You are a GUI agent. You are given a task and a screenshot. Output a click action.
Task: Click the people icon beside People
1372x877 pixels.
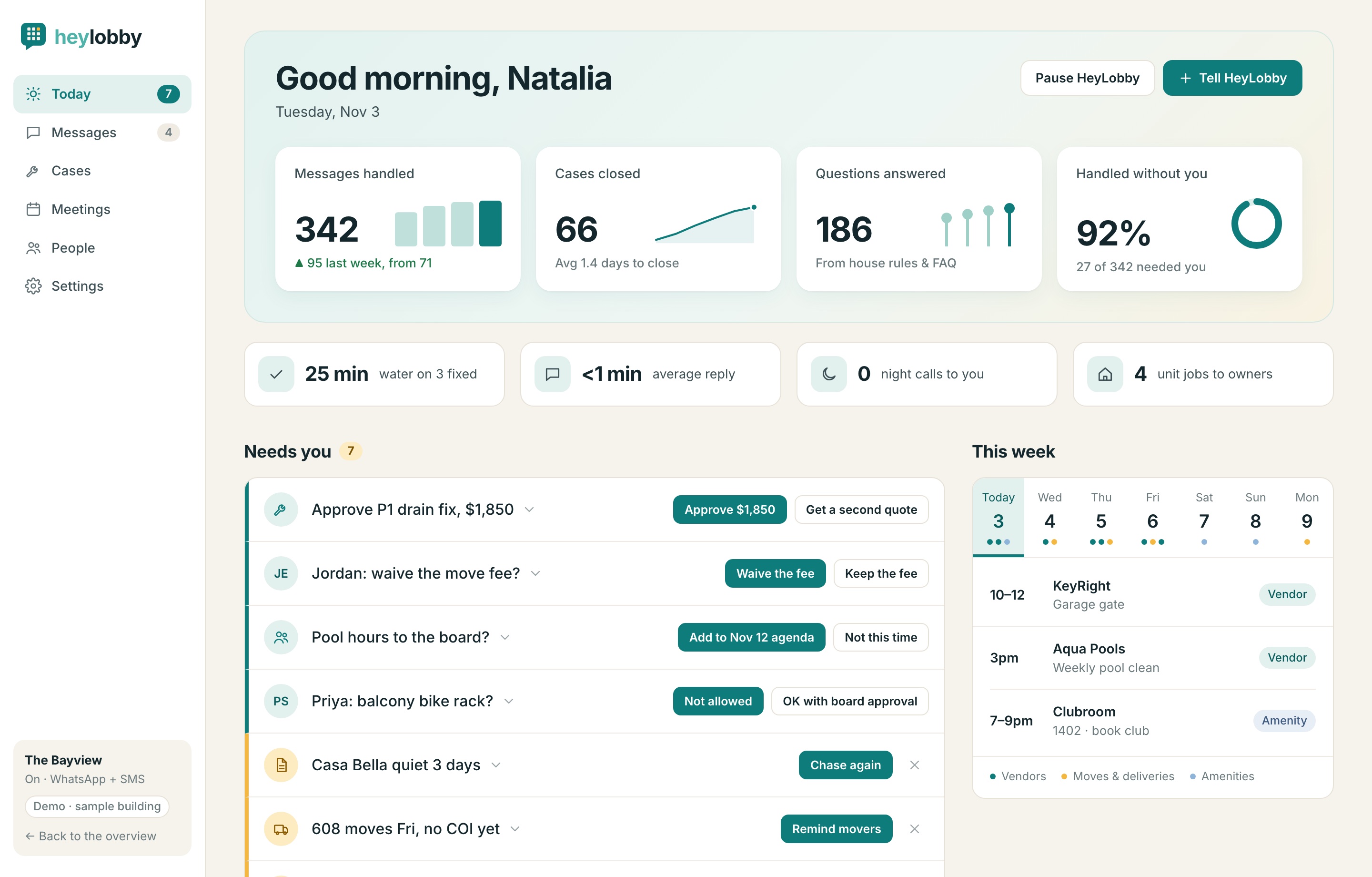coord(33,247)
